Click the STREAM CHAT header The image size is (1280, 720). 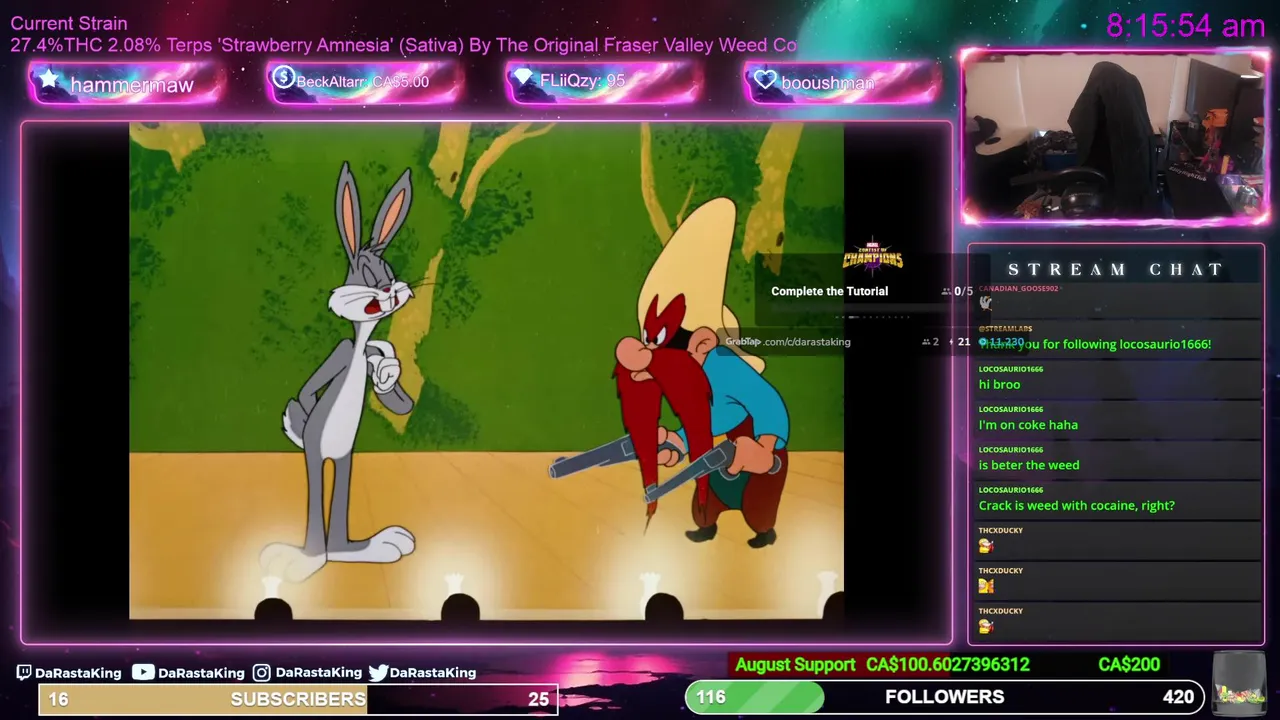click(1115, 269)
